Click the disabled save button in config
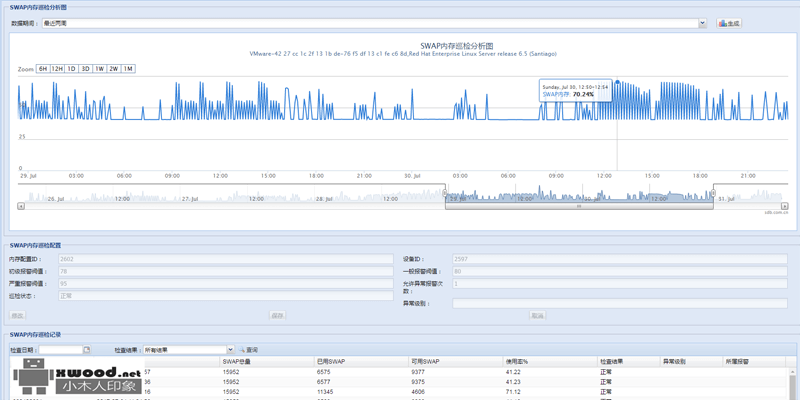The image size is (800, 400). tap(278, 315)
